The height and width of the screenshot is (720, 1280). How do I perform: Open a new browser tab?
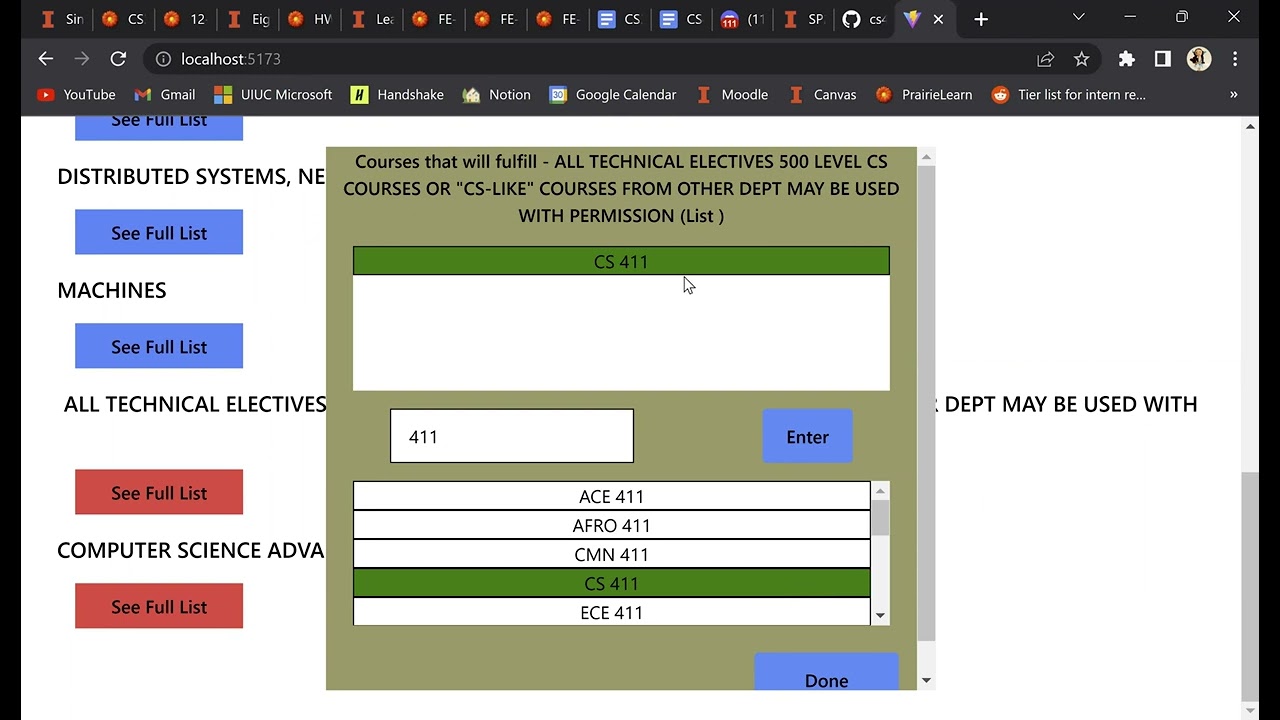coord(981,19)
